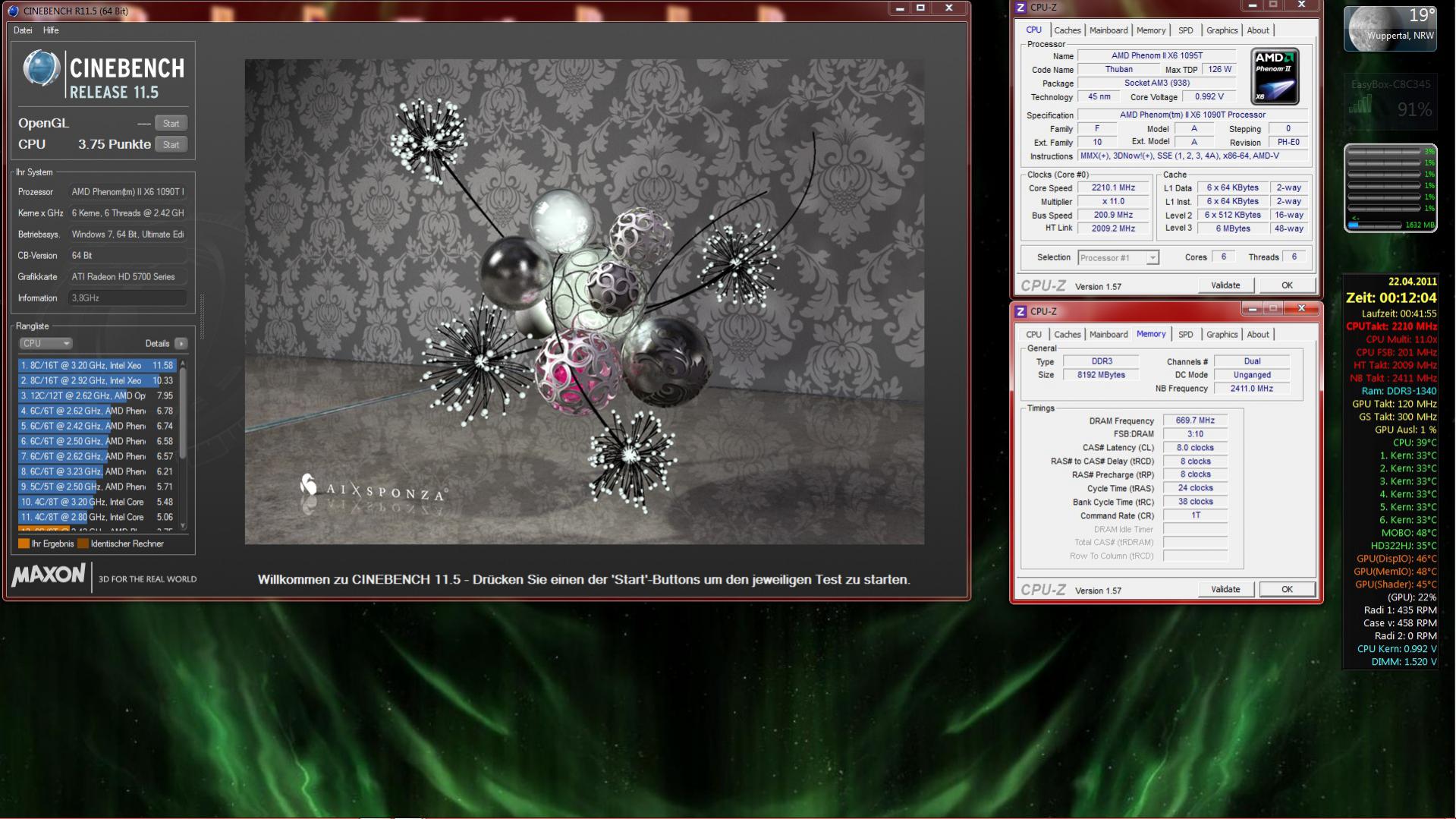
Task: Start the CPU benchmark
Action: [171, 144]
